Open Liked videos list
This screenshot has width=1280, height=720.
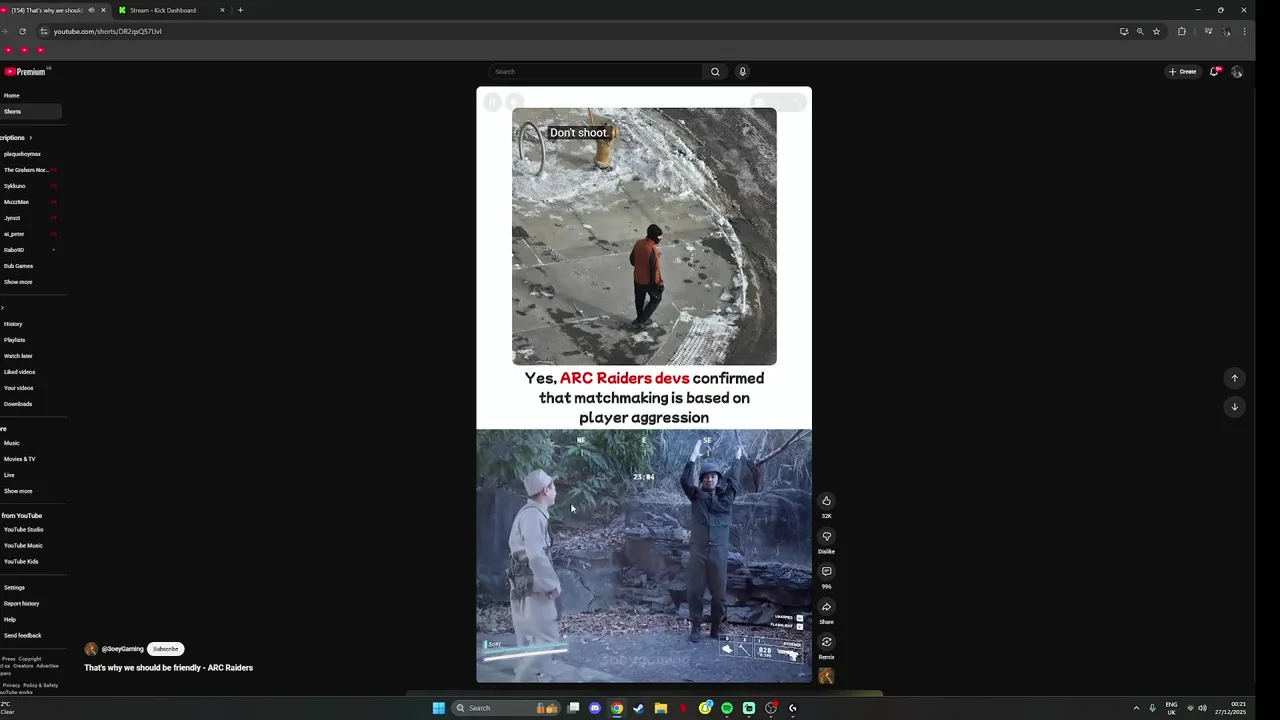(19, 372)
